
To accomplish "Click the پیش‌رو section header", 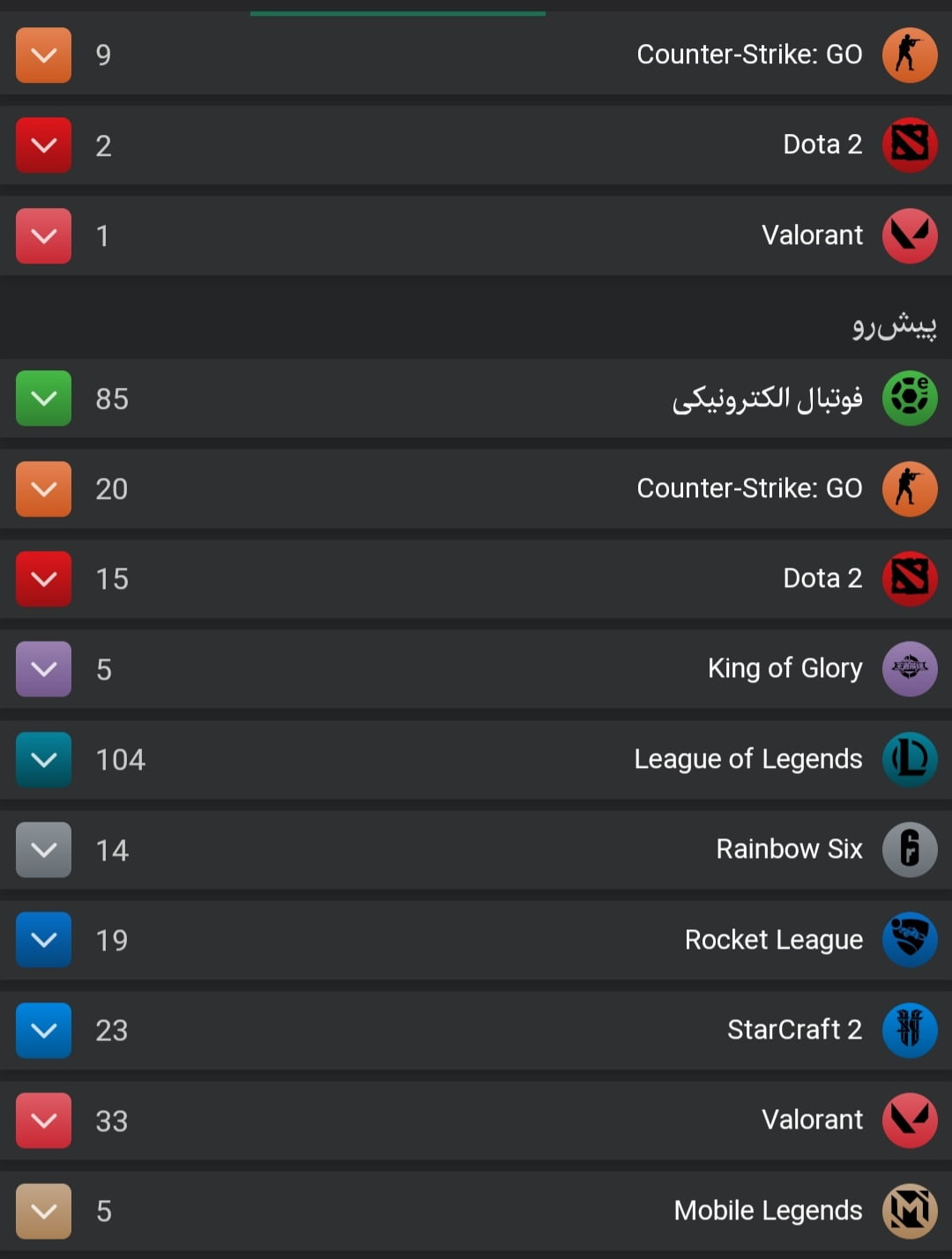I will [894, 326].
